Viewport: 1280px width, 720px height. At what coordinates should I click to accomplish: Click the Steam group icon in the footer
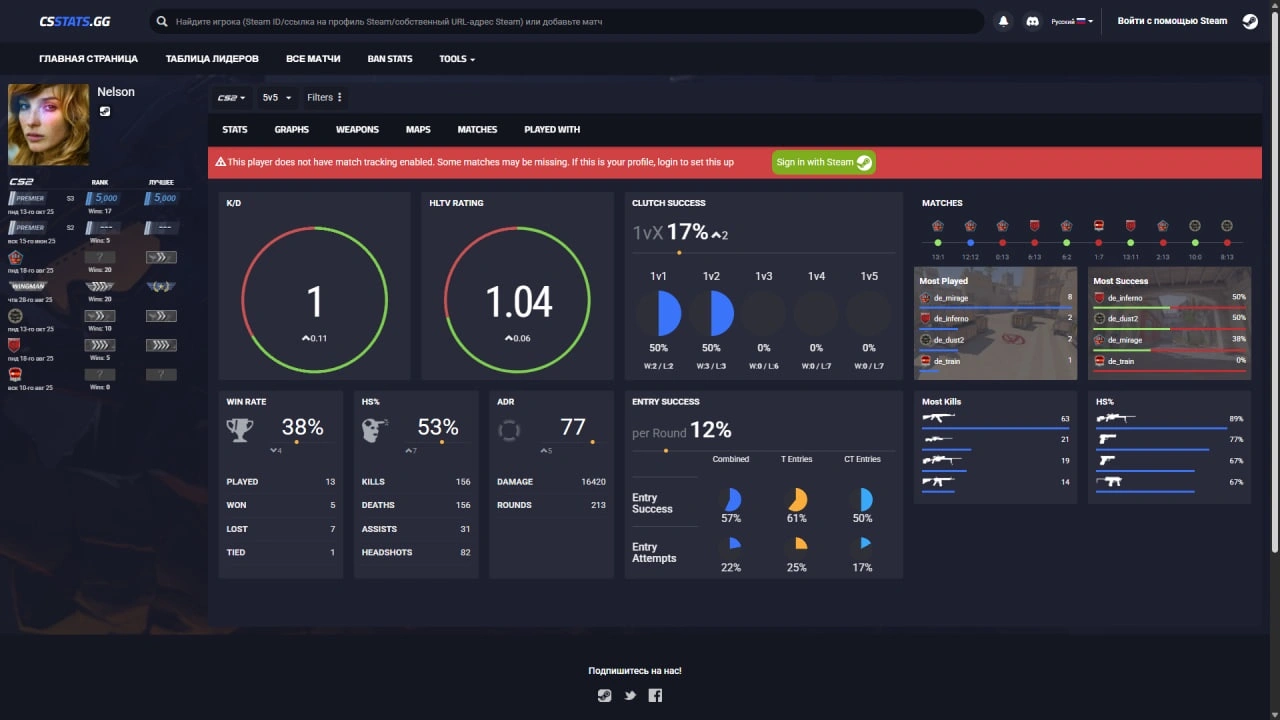click(x=604, y=696)
